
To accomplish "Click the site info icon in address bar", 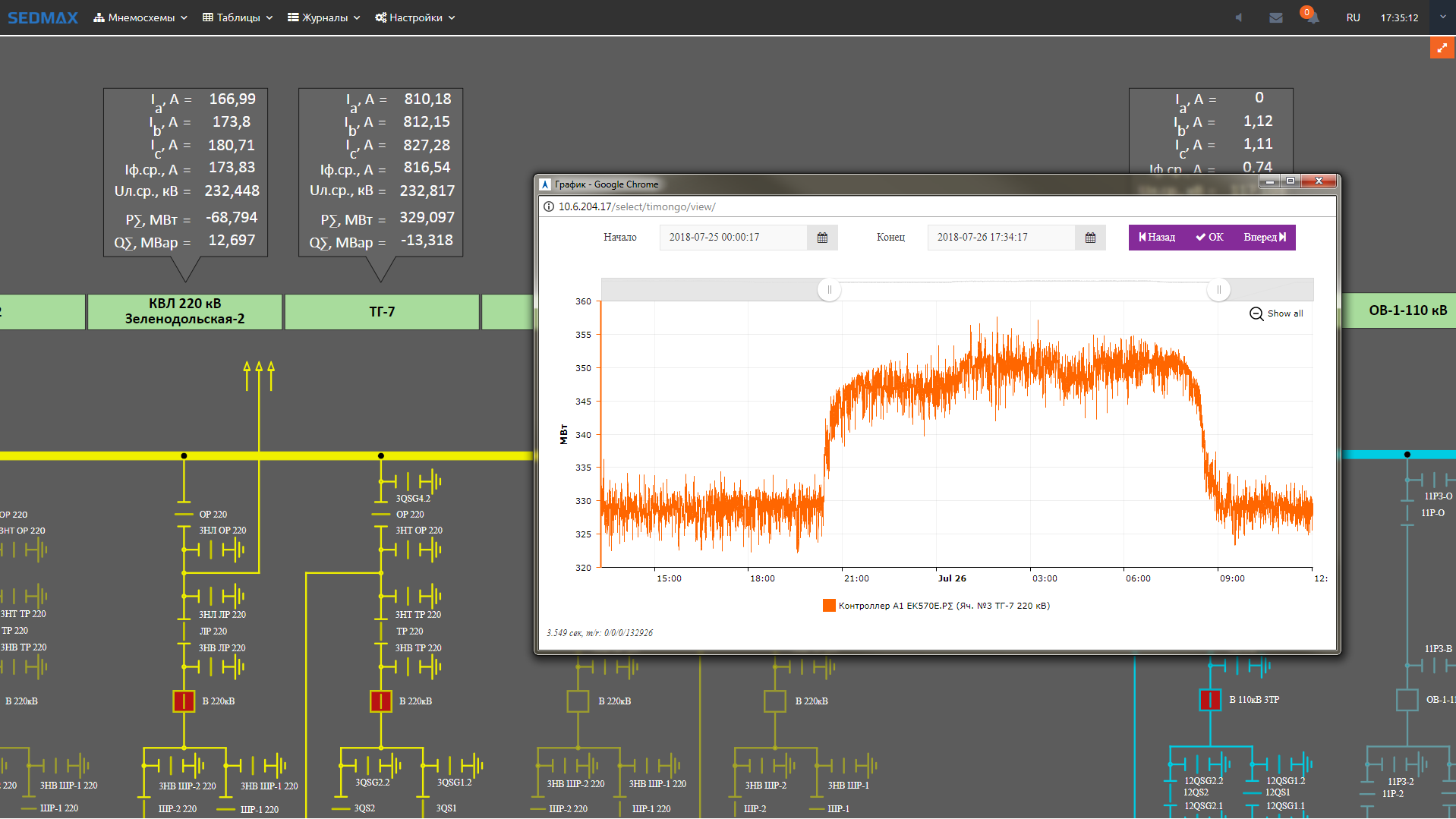I will [x=548, y=206].
